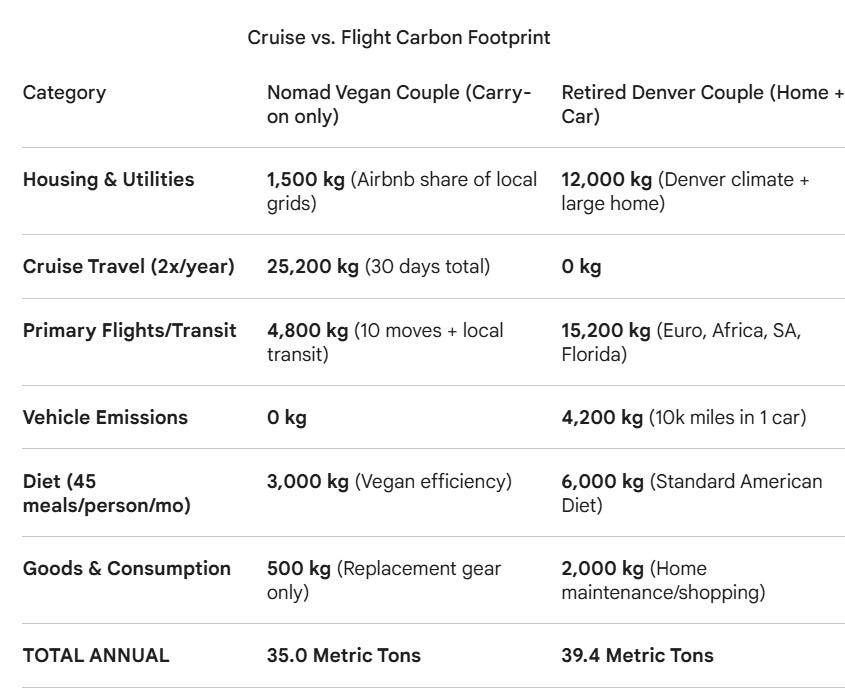Click the 1,500 kg Airbnb housing cell
Image resolution: width=845 pixels, height=689 pixels.
pyautogui.click(x=402, y=191)
